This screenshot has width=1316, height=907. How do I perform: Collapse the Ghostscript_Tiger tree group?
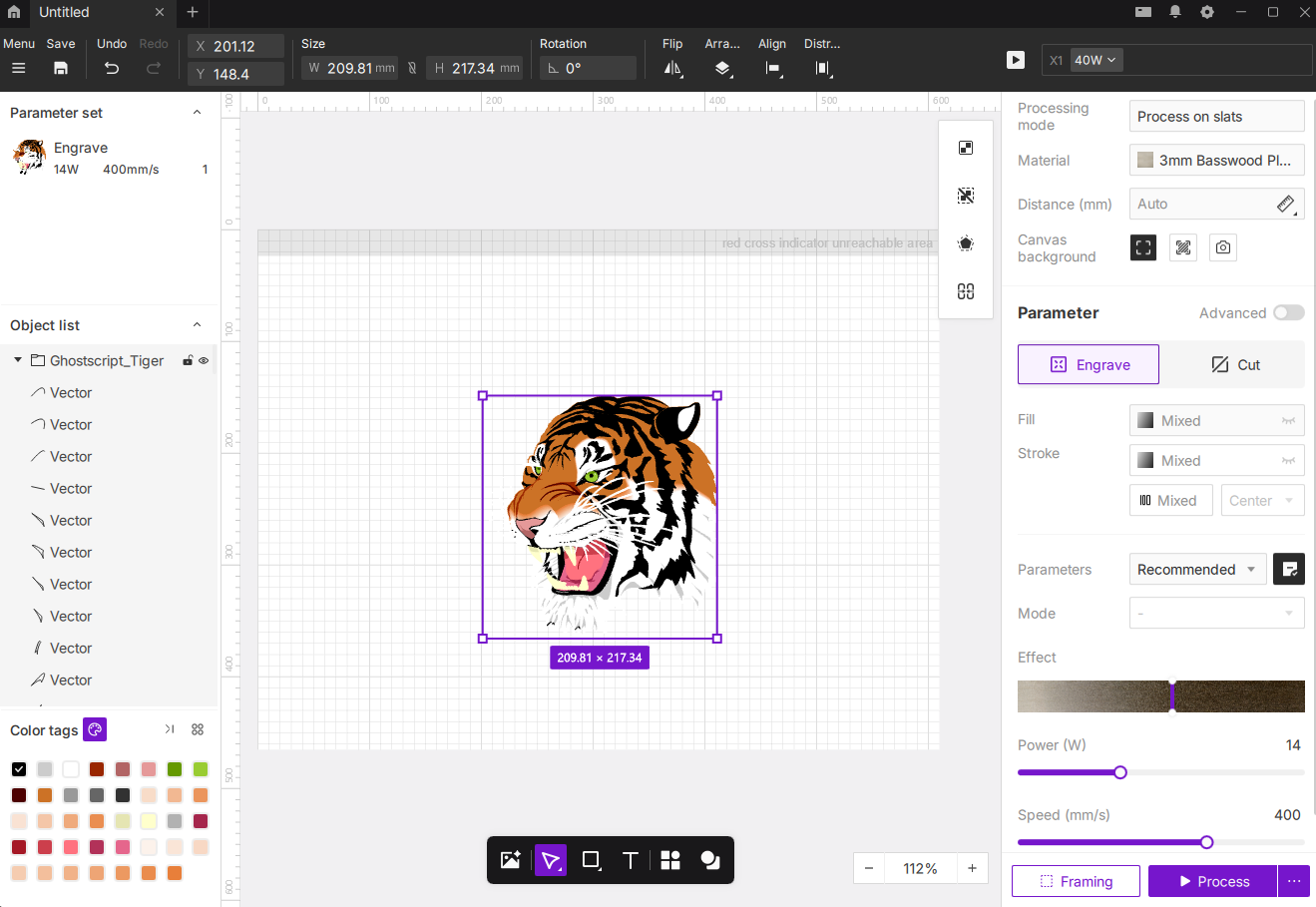click(18, 360)
